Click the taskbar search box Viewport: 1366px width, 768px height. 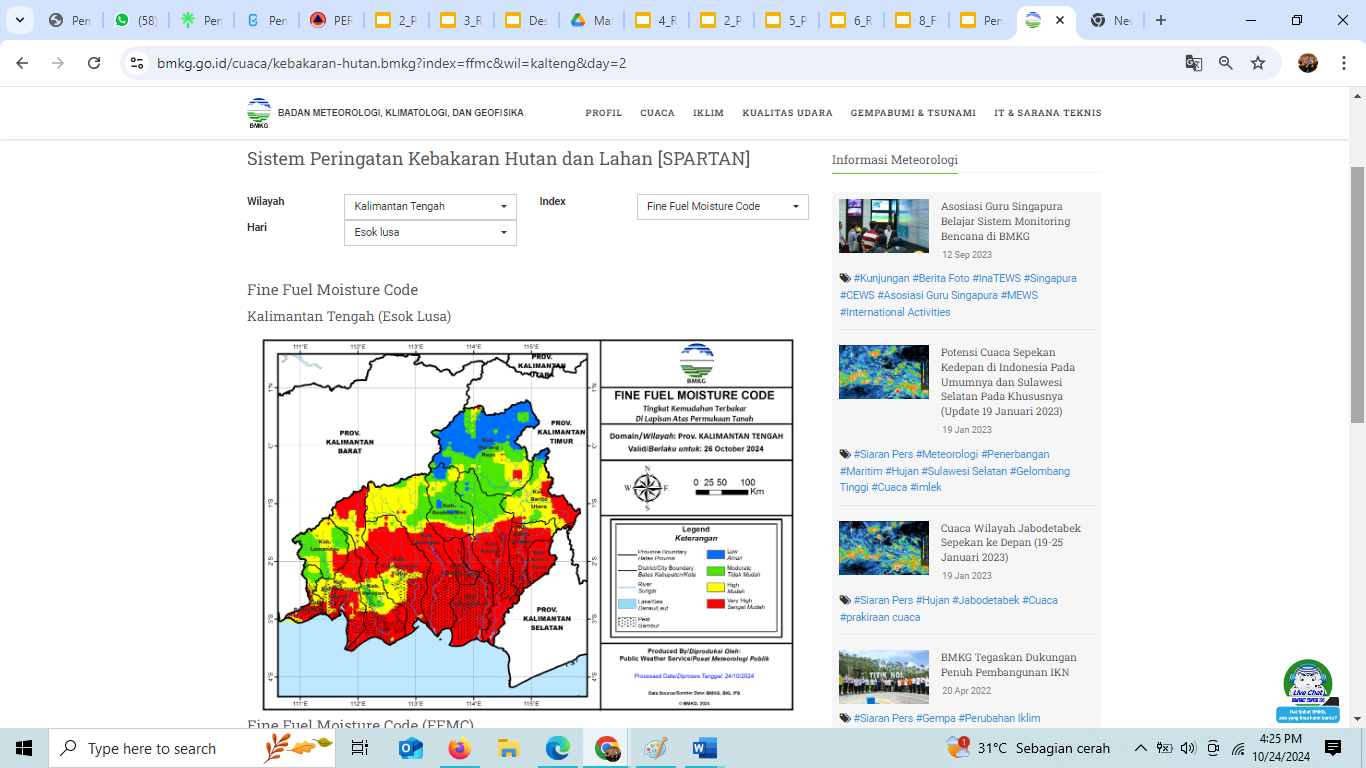194,748
